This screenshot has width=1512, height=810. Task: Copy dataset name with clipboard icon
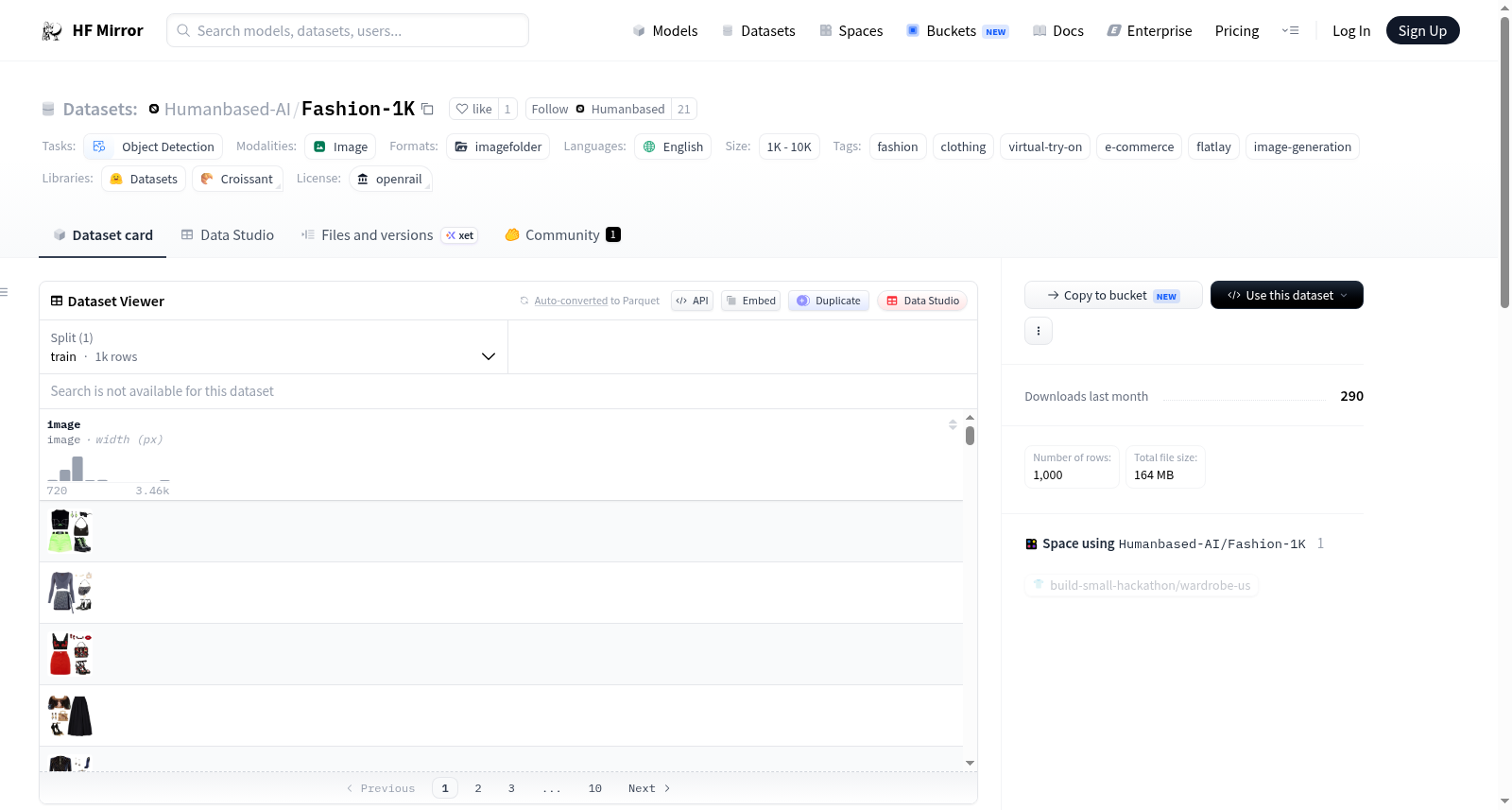pos(427,110)
